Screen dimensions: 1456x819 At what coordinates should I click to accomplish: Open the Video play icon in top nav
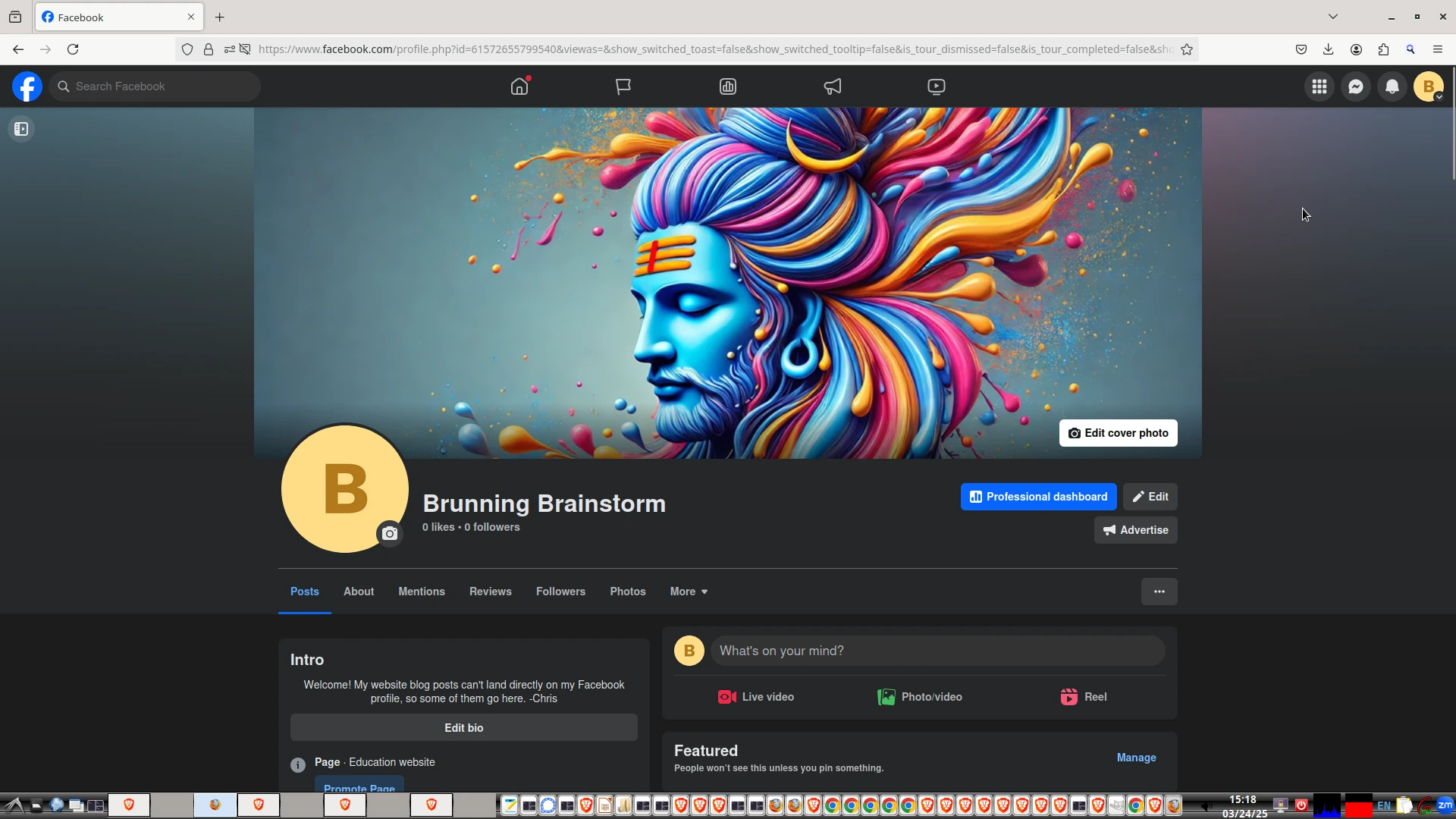coord(937,86)
